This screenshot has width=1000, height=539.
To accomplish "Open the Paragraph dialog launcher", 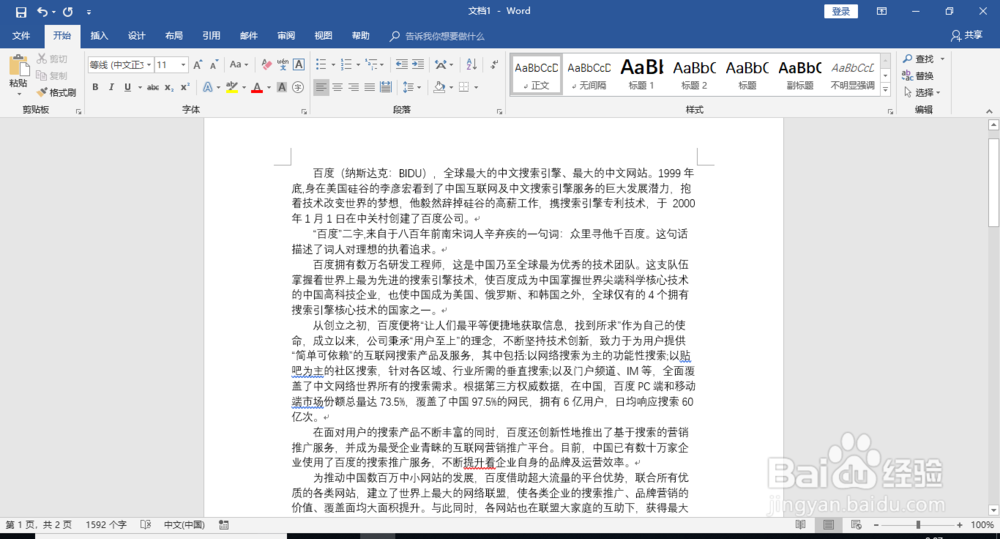I will tap(499, 112).
